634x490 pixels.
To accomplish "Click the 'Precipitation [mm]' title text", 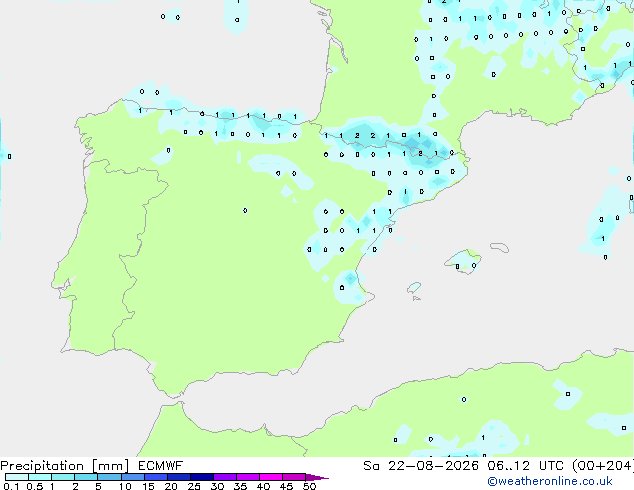I will pos(65,466).
